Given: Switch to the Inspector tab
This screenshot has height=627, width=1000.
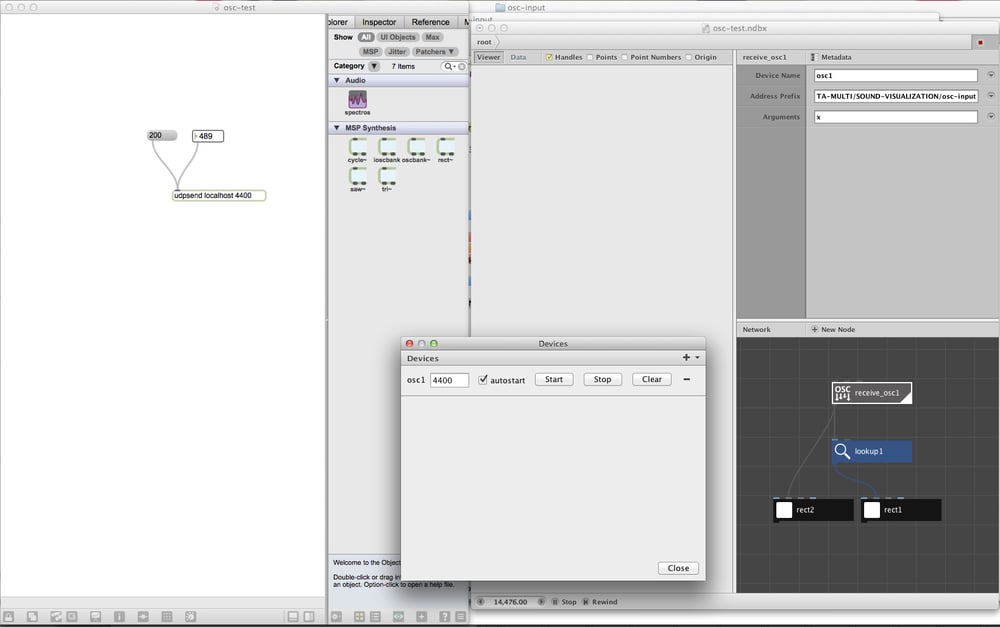Looking at the screenshot, I should [379, 22].
